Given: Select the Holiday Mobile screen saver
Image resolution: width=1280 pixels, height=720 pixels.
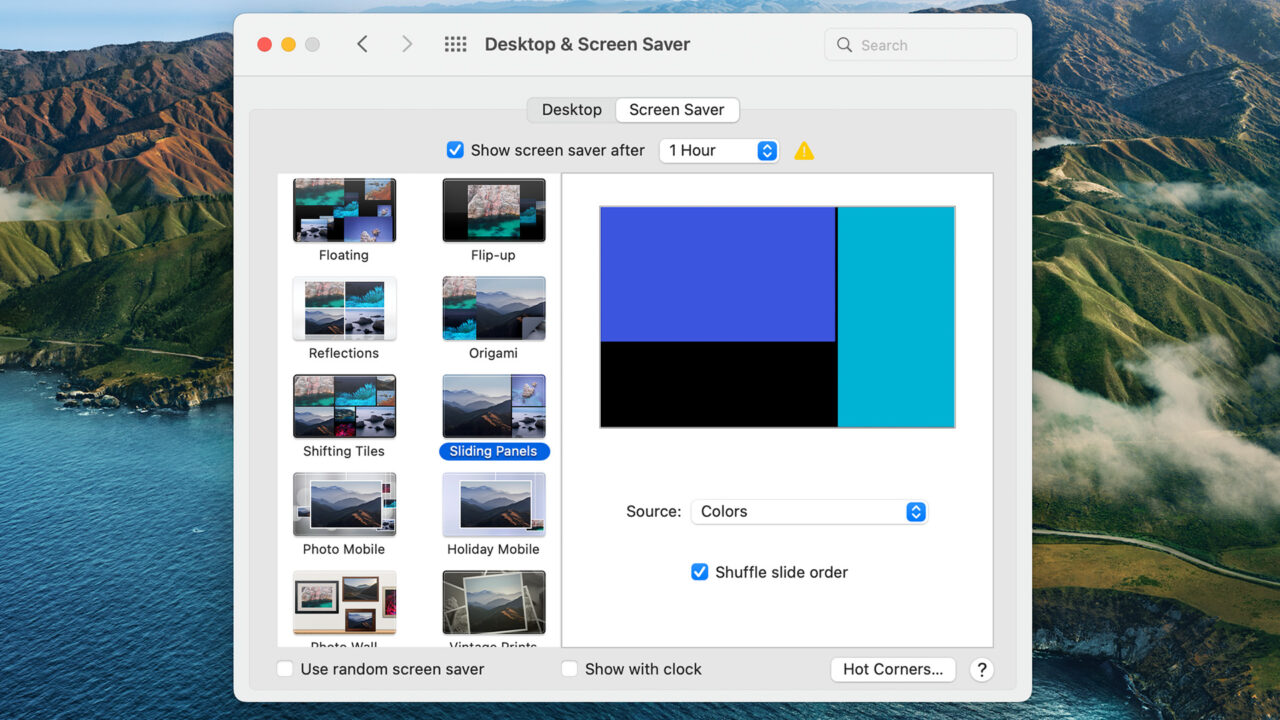Looking at the screenshot, I should [x=493, y=504].
